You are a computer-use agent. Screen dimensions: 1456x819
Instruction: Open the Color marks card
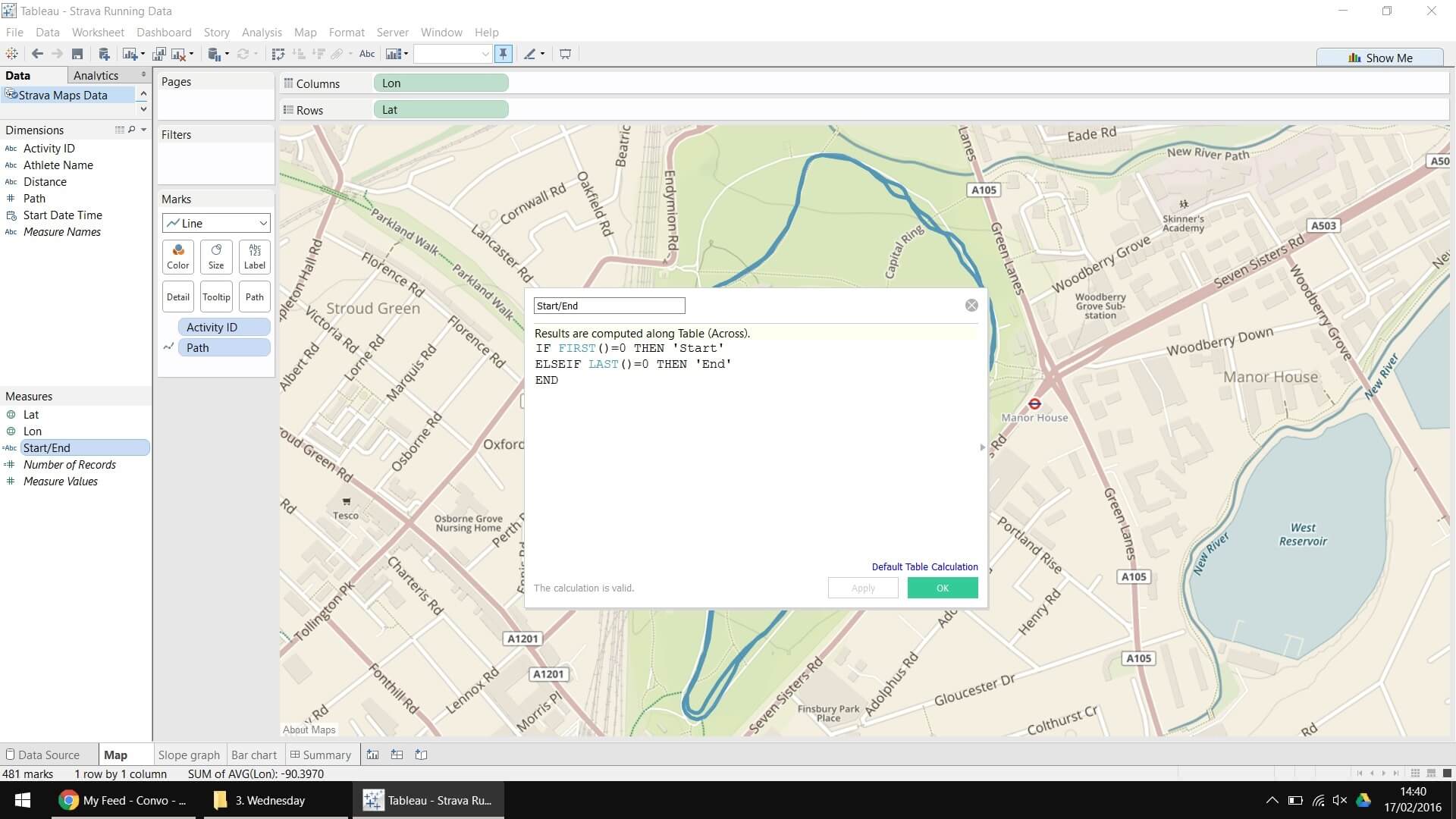click(178, 256)
